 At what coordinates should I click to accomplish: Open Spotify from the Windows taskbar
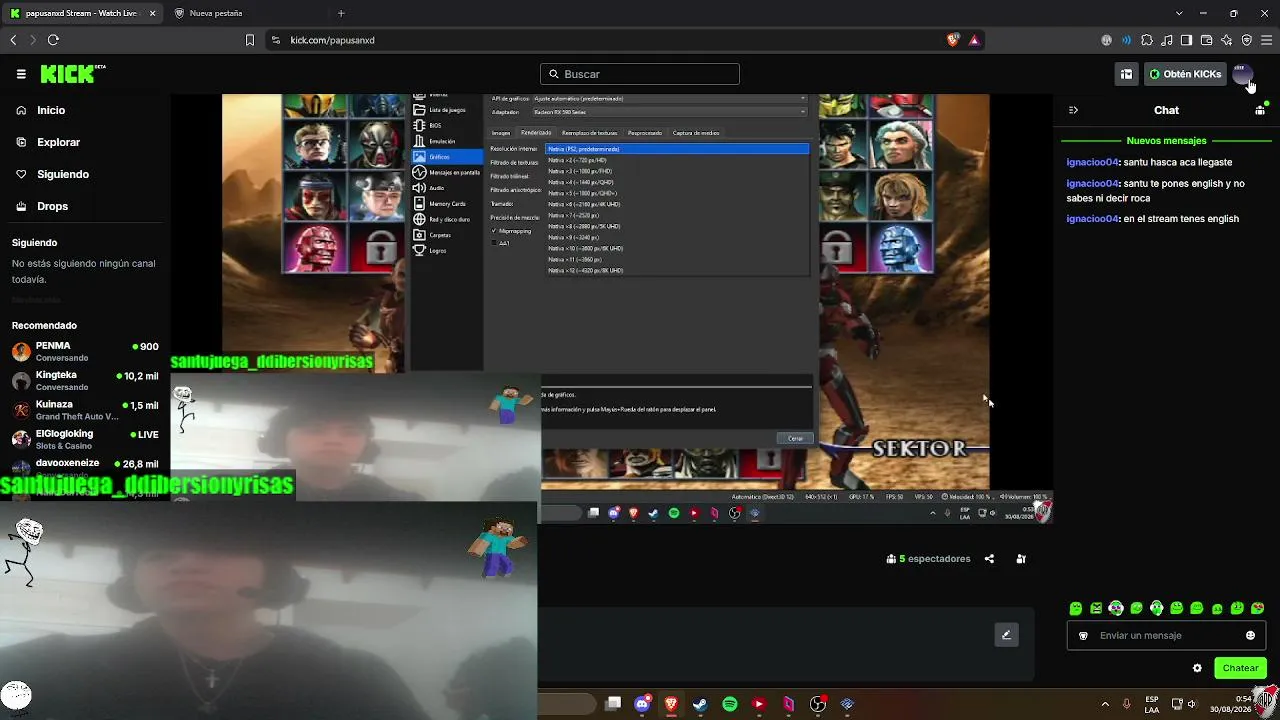point(730,704)
